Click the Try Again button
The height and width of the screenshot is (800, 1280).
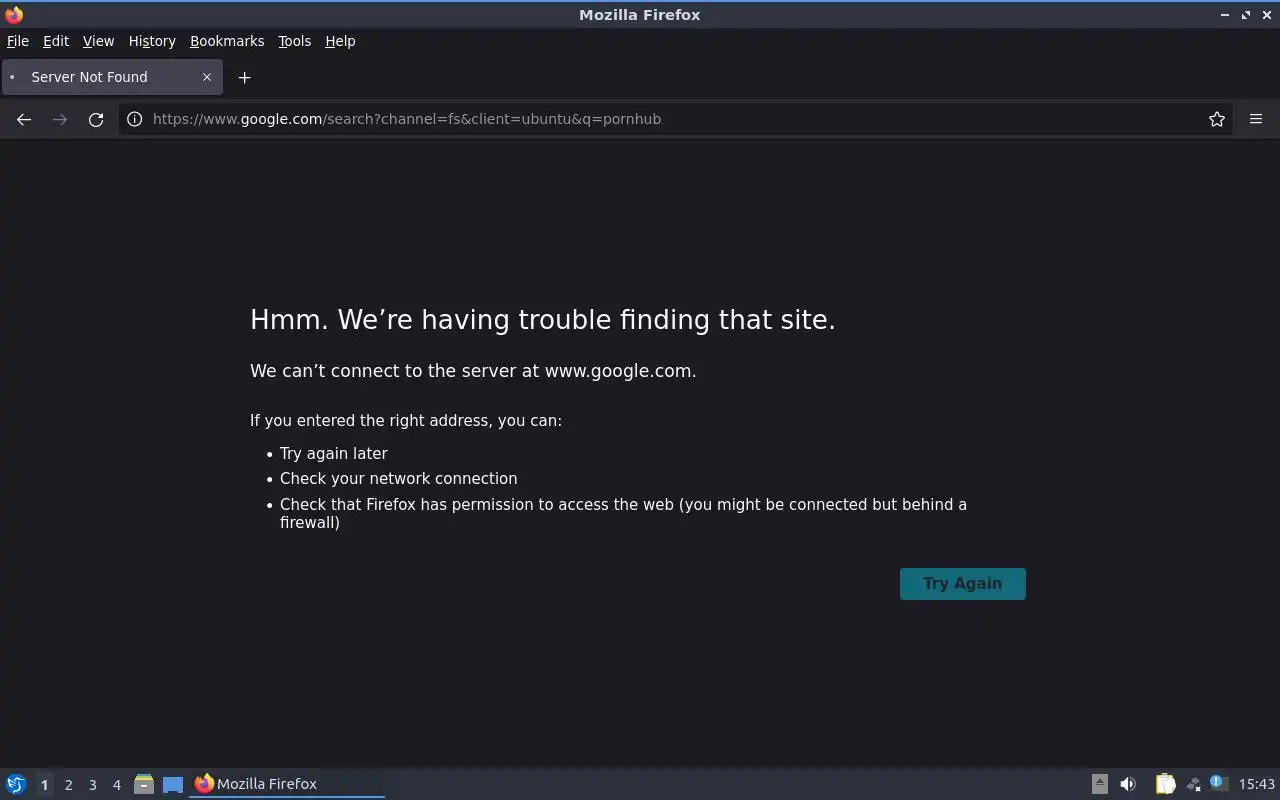pos(963,584)
